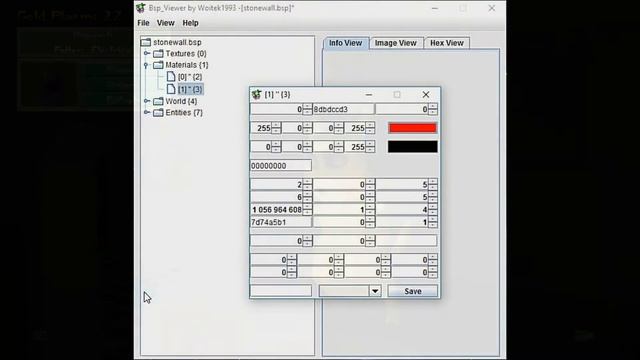Minimize the [1] '' (3) dialog window
Viewport: 640px width, 360px height.
[x=369, y=94]
